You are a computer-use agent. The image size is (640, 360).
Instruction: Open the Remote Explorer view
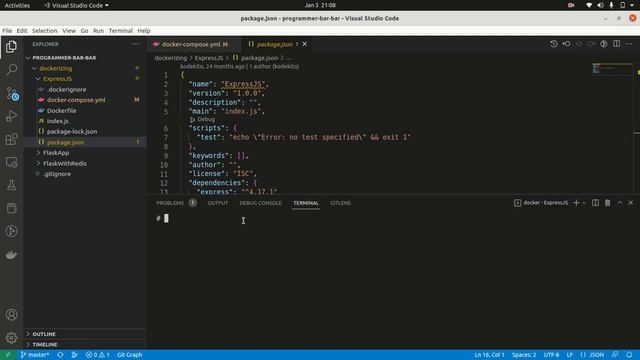click(x=11, y=162)
